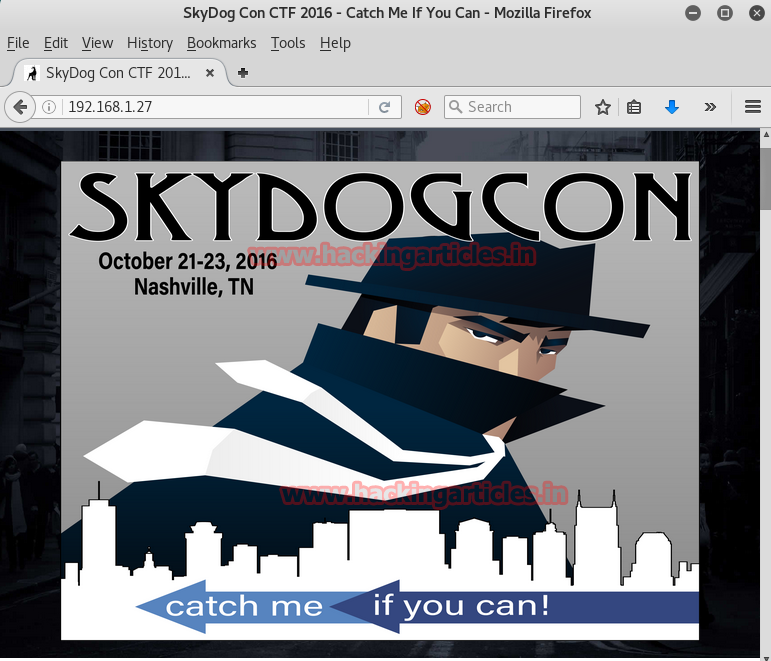Bookmark this page with the star icon
This screenshot has width=771, height=661.
(x=602, y=107)
